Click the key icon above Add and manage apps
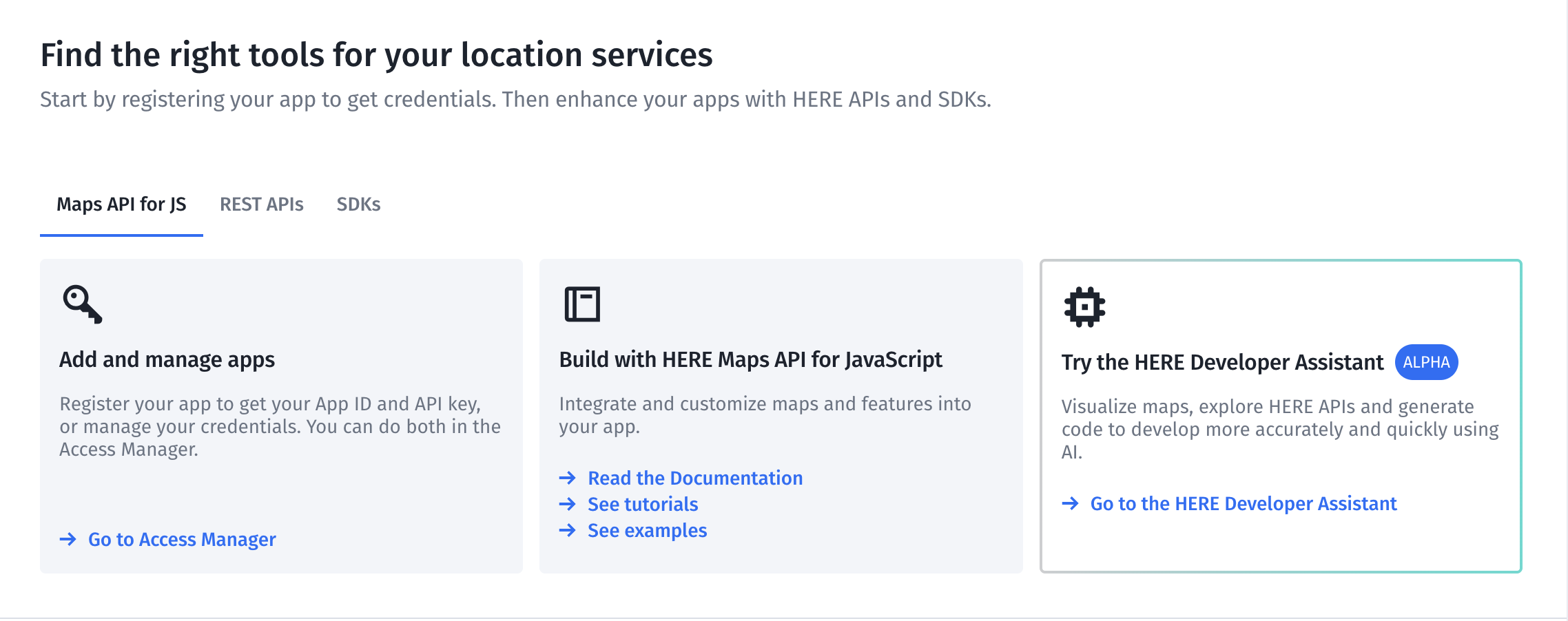This screenshot has height=621, width=1568. pos(83,304)
